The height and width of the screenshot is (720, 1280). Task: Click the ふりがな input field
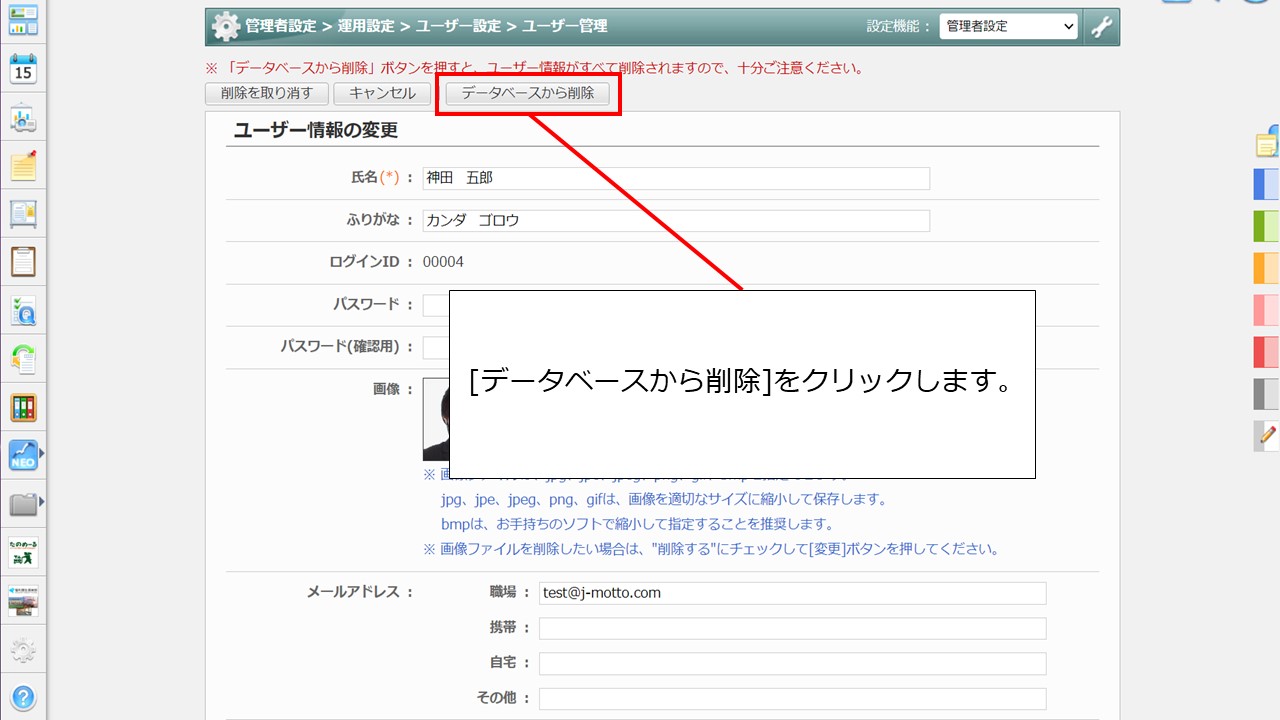[675, 221]
